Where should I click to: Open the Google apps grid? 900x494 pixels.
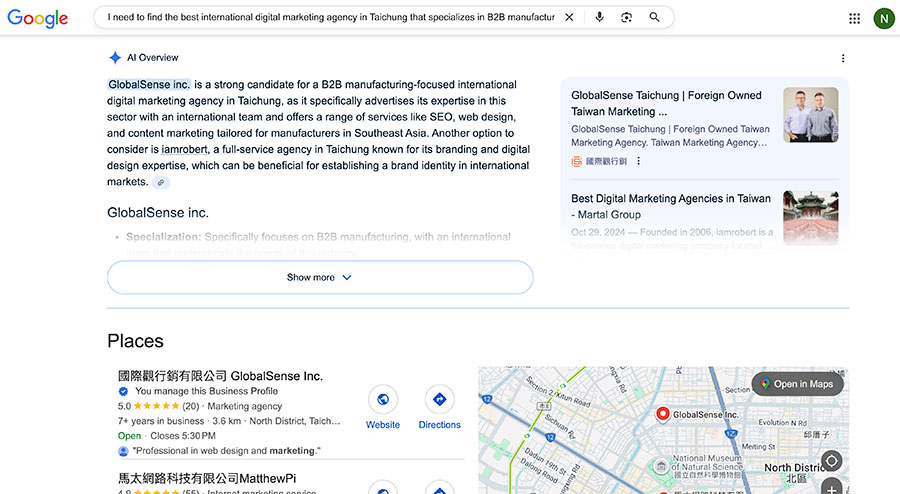tap(854, 18)
